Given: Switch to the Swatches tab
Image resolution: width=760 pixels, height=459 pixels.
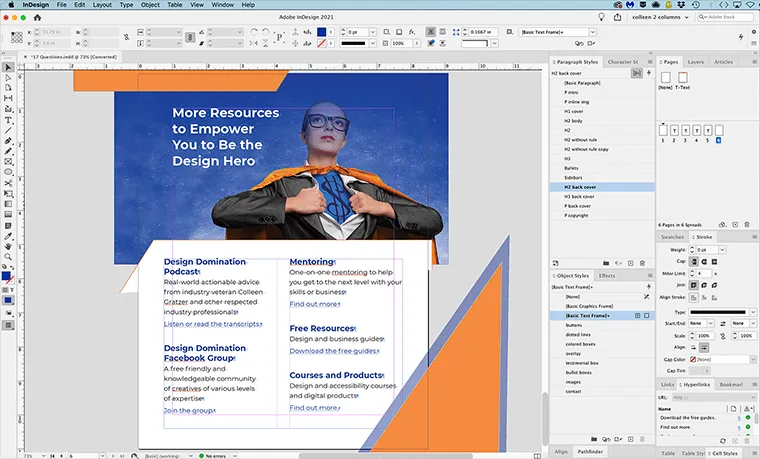Looking at the screenshot, I should point(672,237).
